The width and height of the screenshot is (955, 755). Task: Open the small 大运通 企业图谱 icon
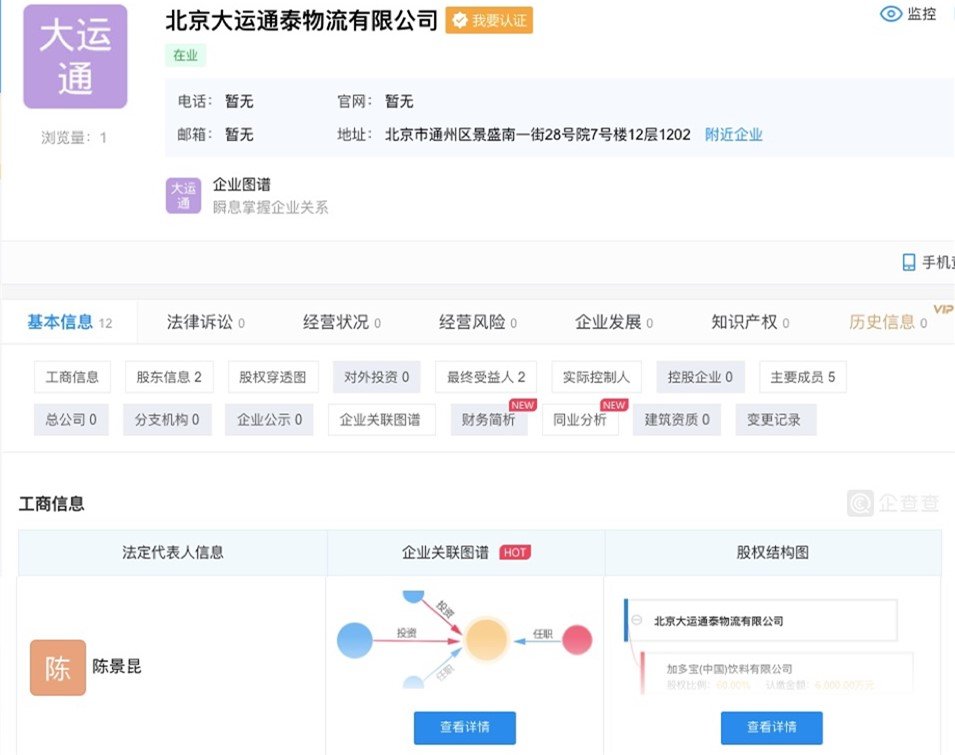pyautogui.click(x=183, y=195)
